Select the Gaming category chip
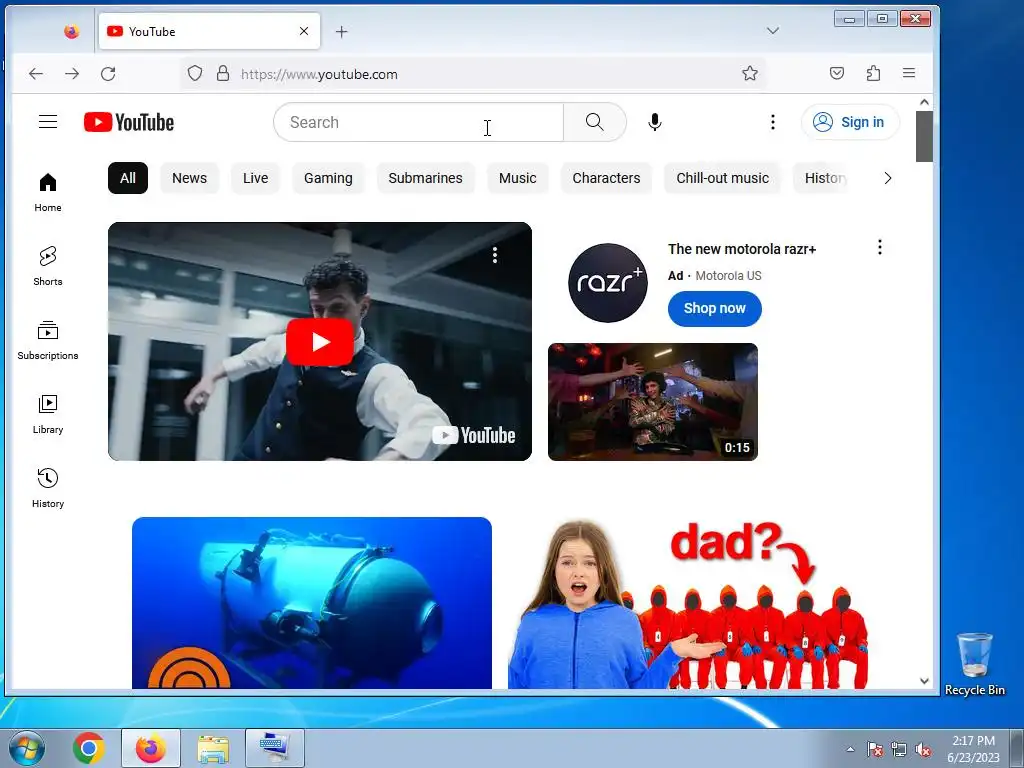The image size is (1024, 768). 328,178
